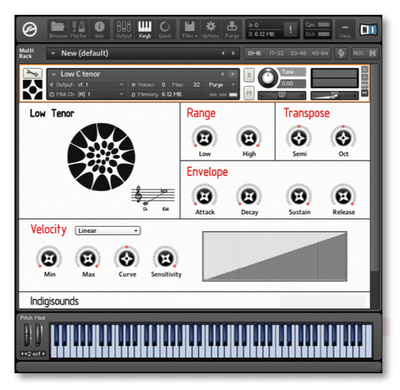Open the Quick load icon
This screenshot has width=400, height=390.
click(x=165, y=30)
